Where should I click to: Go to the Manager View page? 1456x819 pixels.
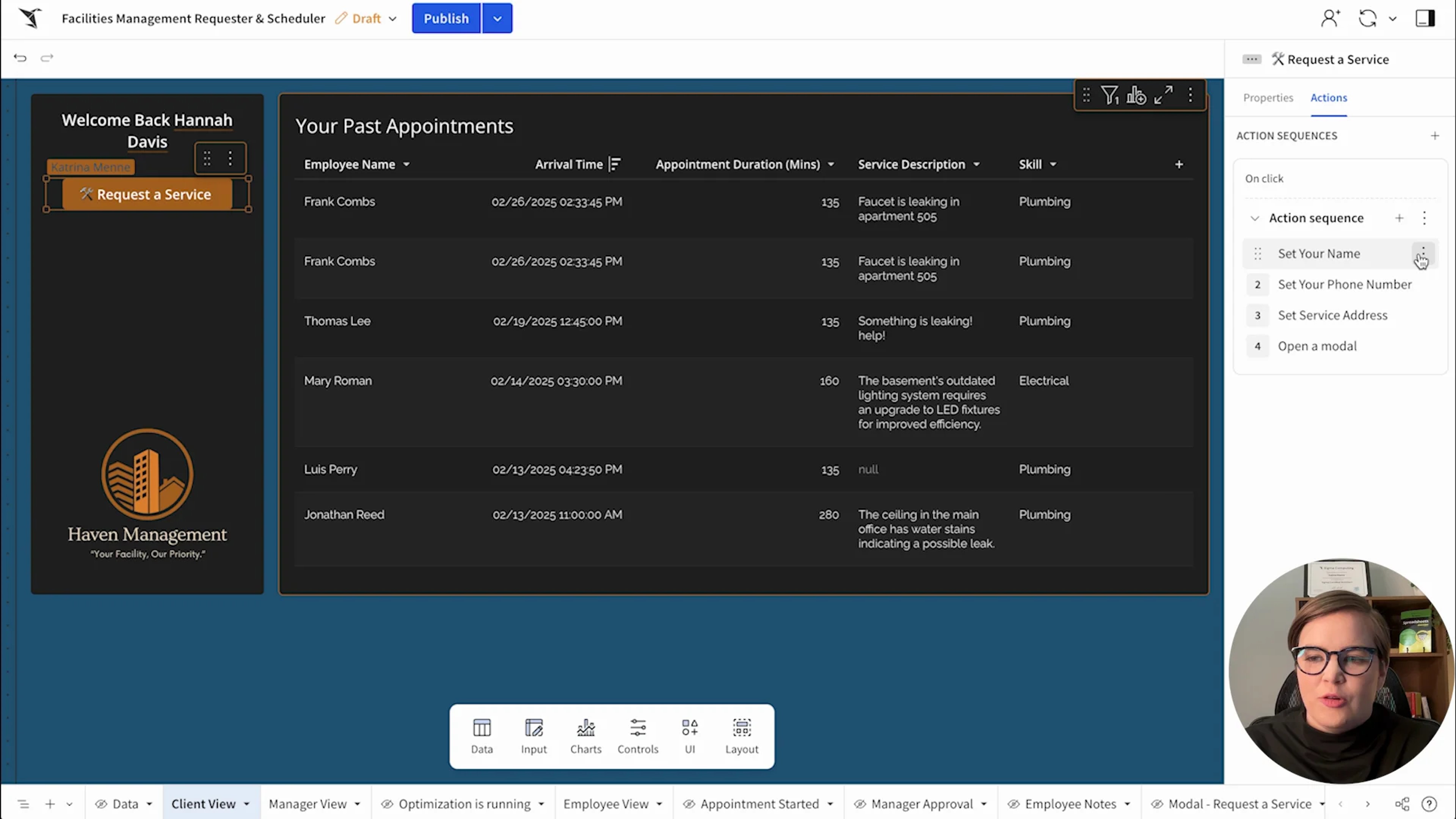pos(308,804)
